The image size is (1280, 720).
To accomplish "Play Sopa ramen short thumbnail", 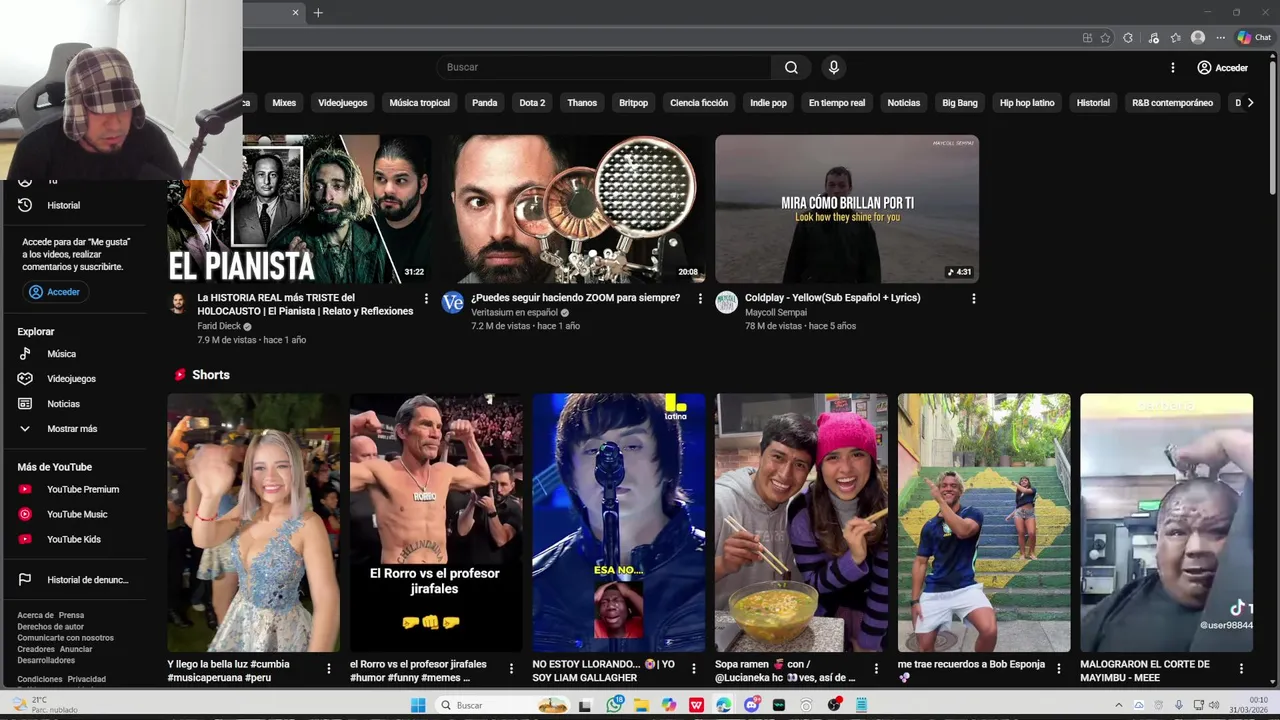I will click(801, 523).
